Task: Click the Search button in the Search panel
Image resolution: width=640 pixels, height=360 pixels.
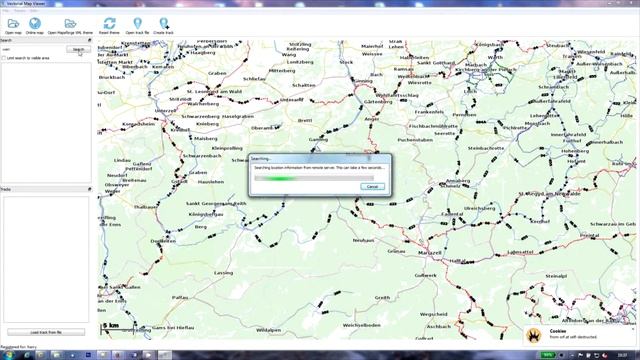Action: (78, 49)
